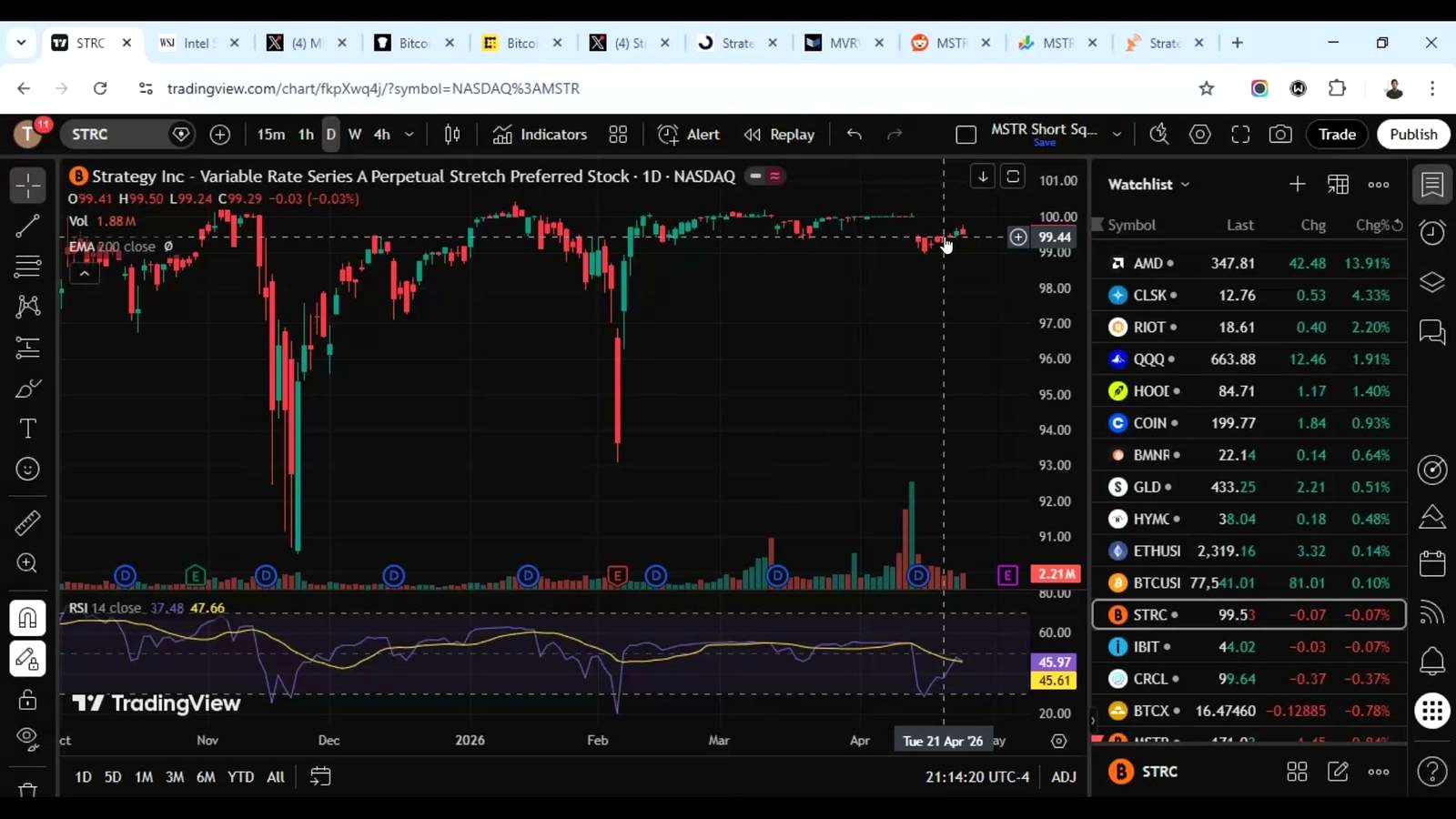The width and height of the screenshot is (1456, 819).
Task: Open the go-to-date calendar icon
Action: tap(320, 776)
